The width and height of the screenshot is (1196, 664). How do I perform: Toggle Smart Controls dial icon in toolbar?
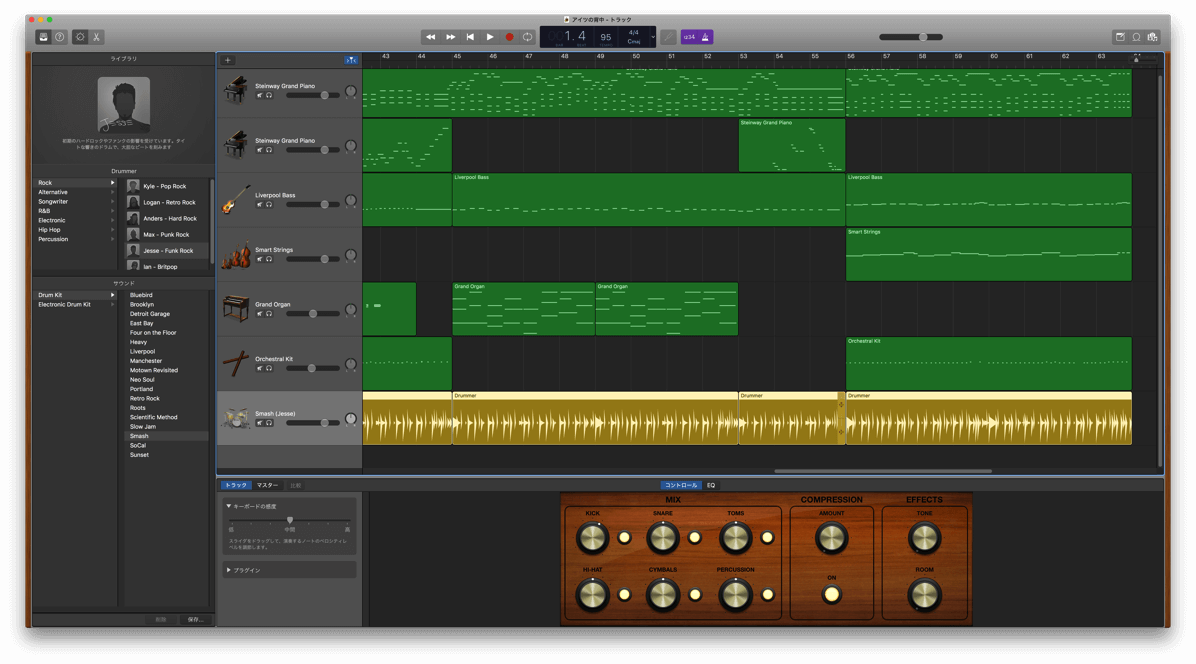[80, 37]
